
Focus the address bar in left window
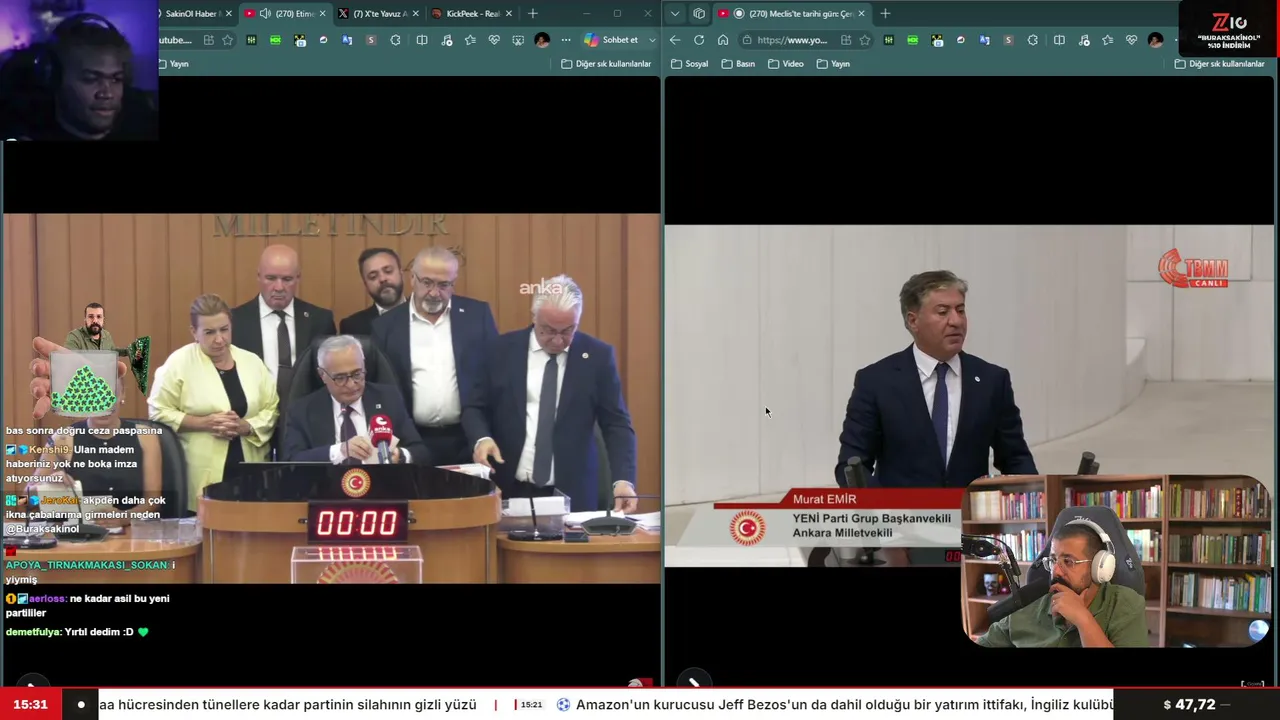point(176,40)
